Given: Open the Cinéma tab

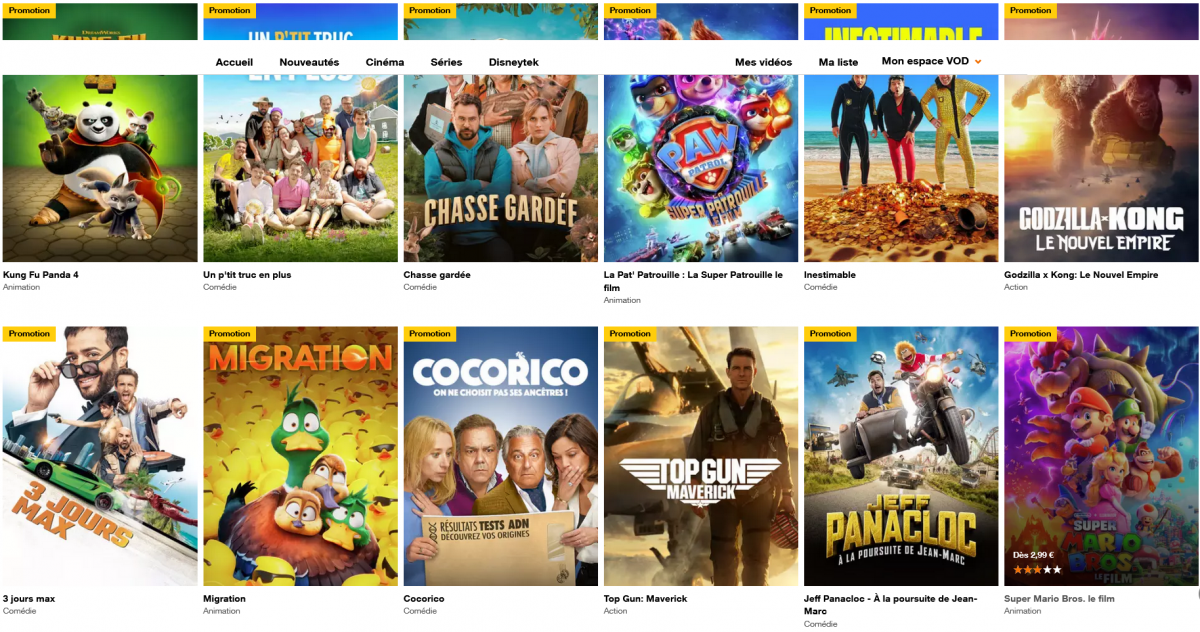Looking at the screenshot, I should tap(385, 62).
